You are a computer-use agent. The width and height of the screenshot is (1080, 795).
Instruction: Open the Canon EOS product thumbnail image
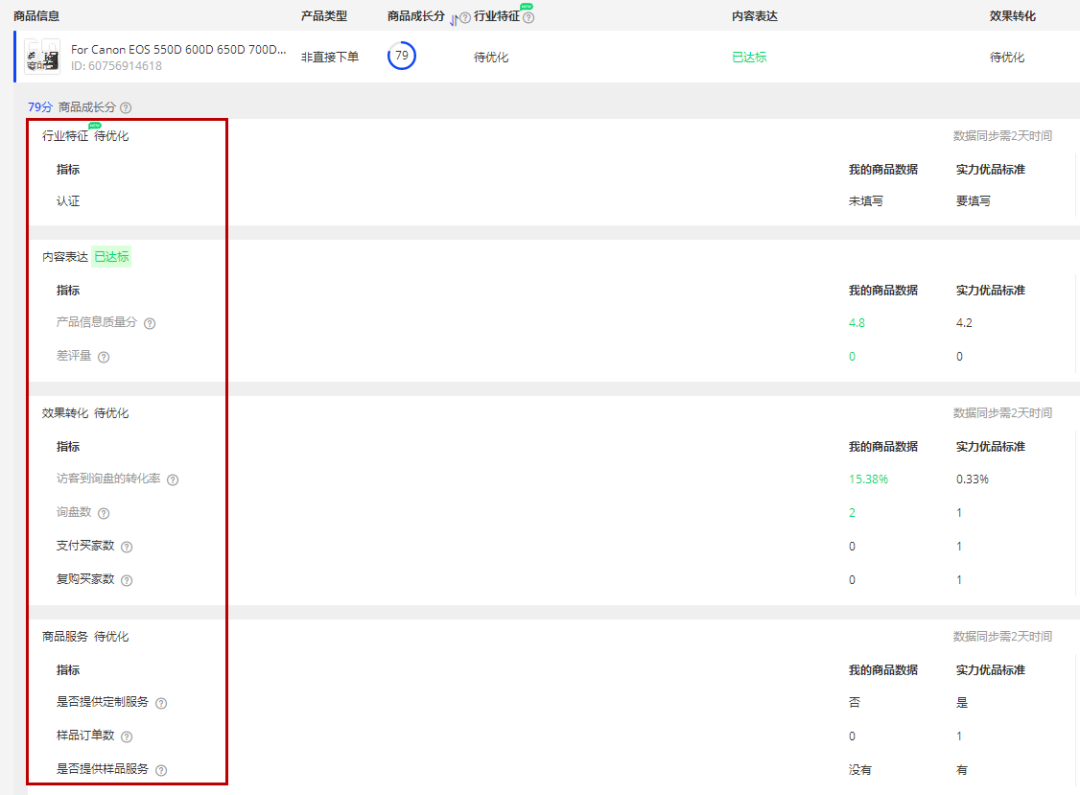pos(42,57)
